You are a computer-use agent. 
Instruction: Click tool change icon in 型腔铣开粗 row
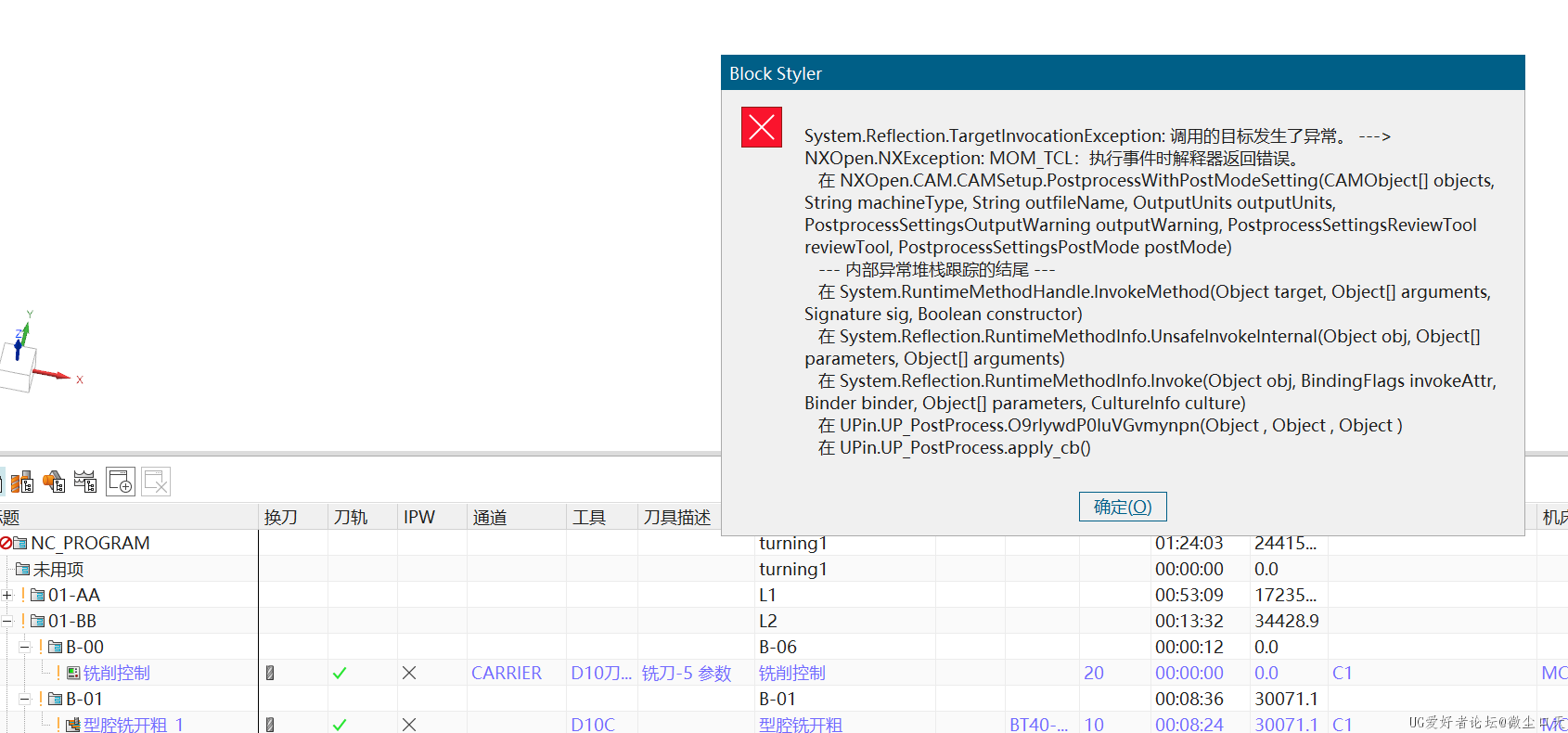pyautogui.click(x=270, y=725)
